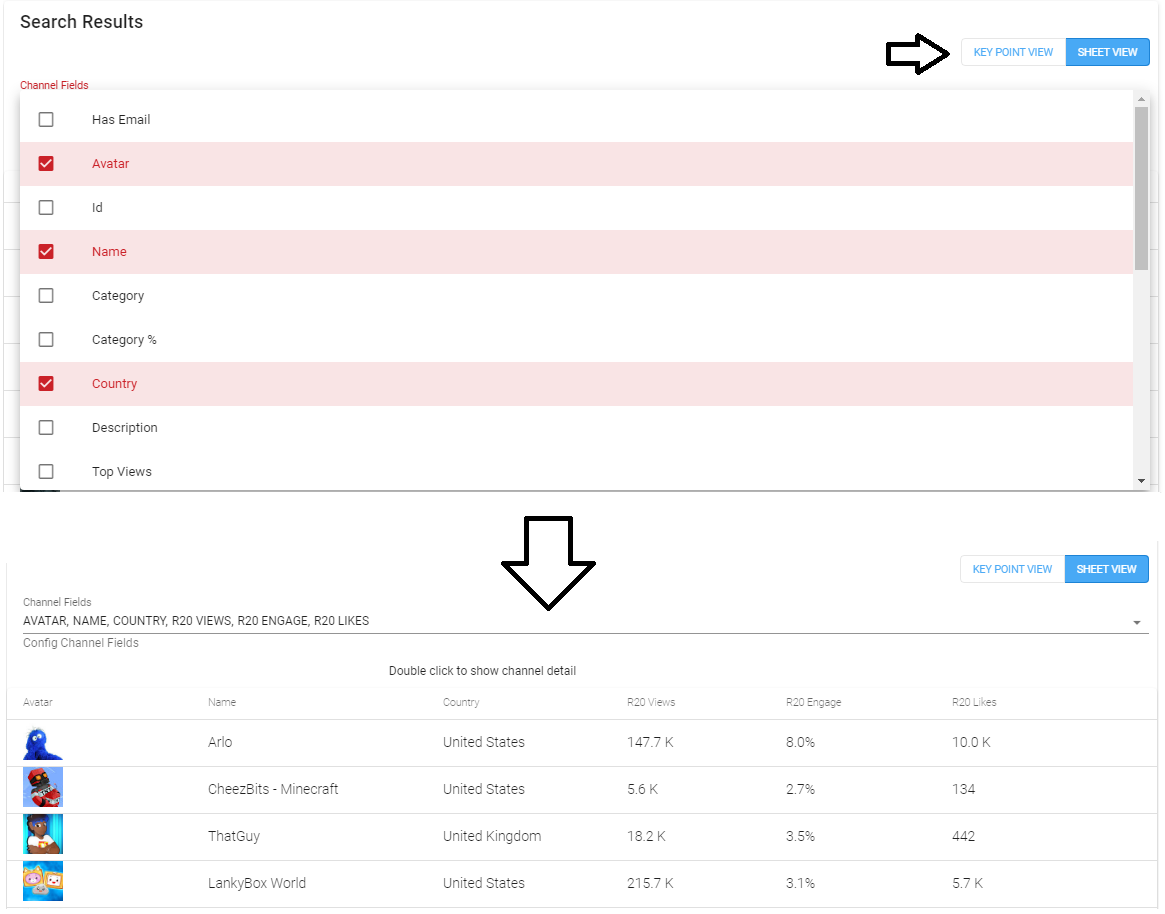Click the 10.0 K likes value
1165x914 pixels.
coord(971,742)
